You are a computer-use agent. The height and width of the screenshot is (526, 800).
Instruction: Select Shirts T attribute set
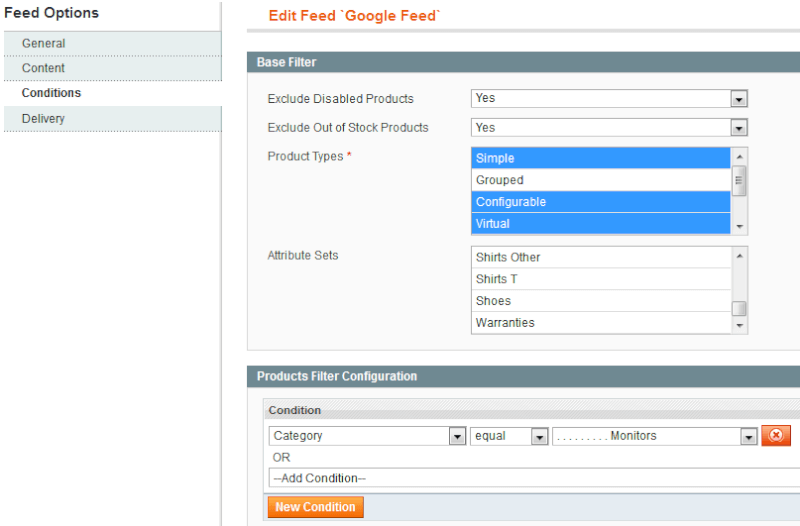pyautogui.click(x=601, y=279)
